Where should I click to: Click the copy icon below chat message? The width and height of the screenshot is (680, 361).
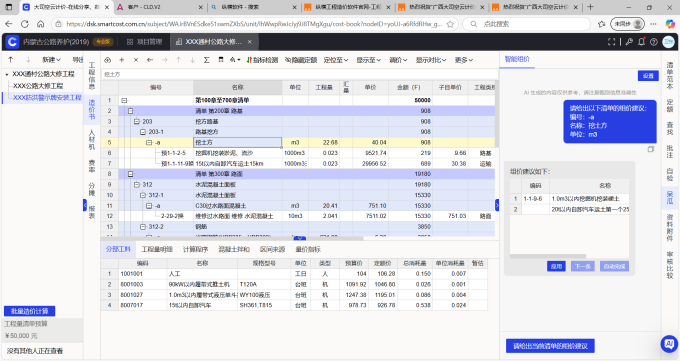651,149
